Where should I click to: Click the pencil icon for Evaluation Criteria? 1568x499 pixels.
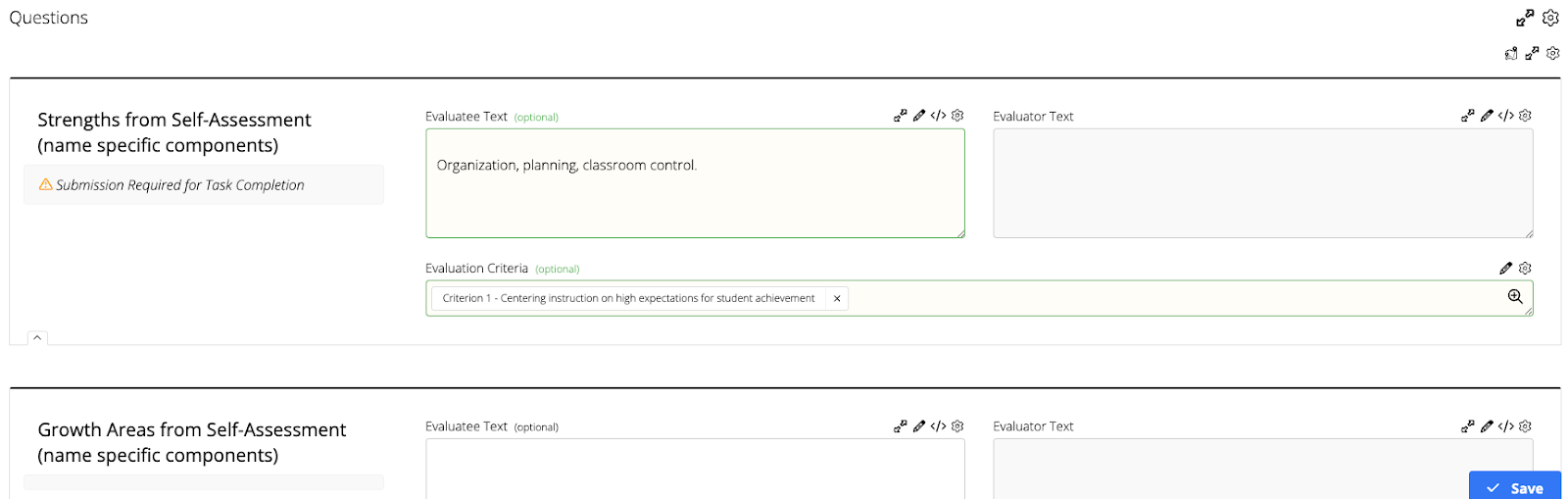1505,268
